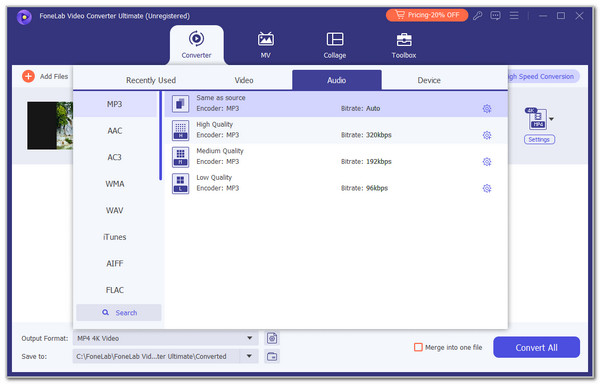600x384 pixels.
Task: Open the output folder icon
Action: [x=272, y=356]
